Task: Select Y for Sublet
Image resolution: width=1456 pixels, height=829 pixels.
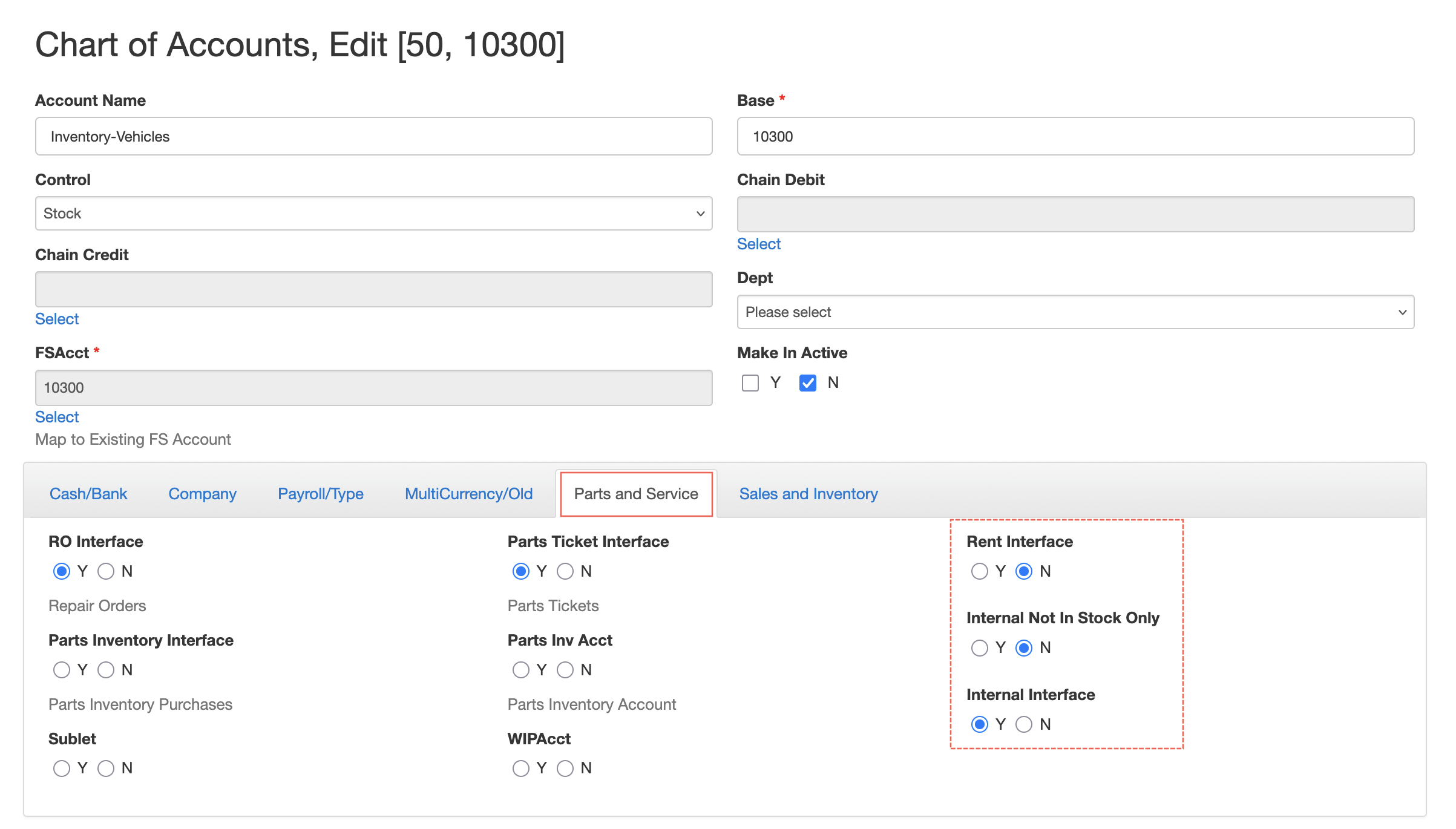Action: click(62, 768)
